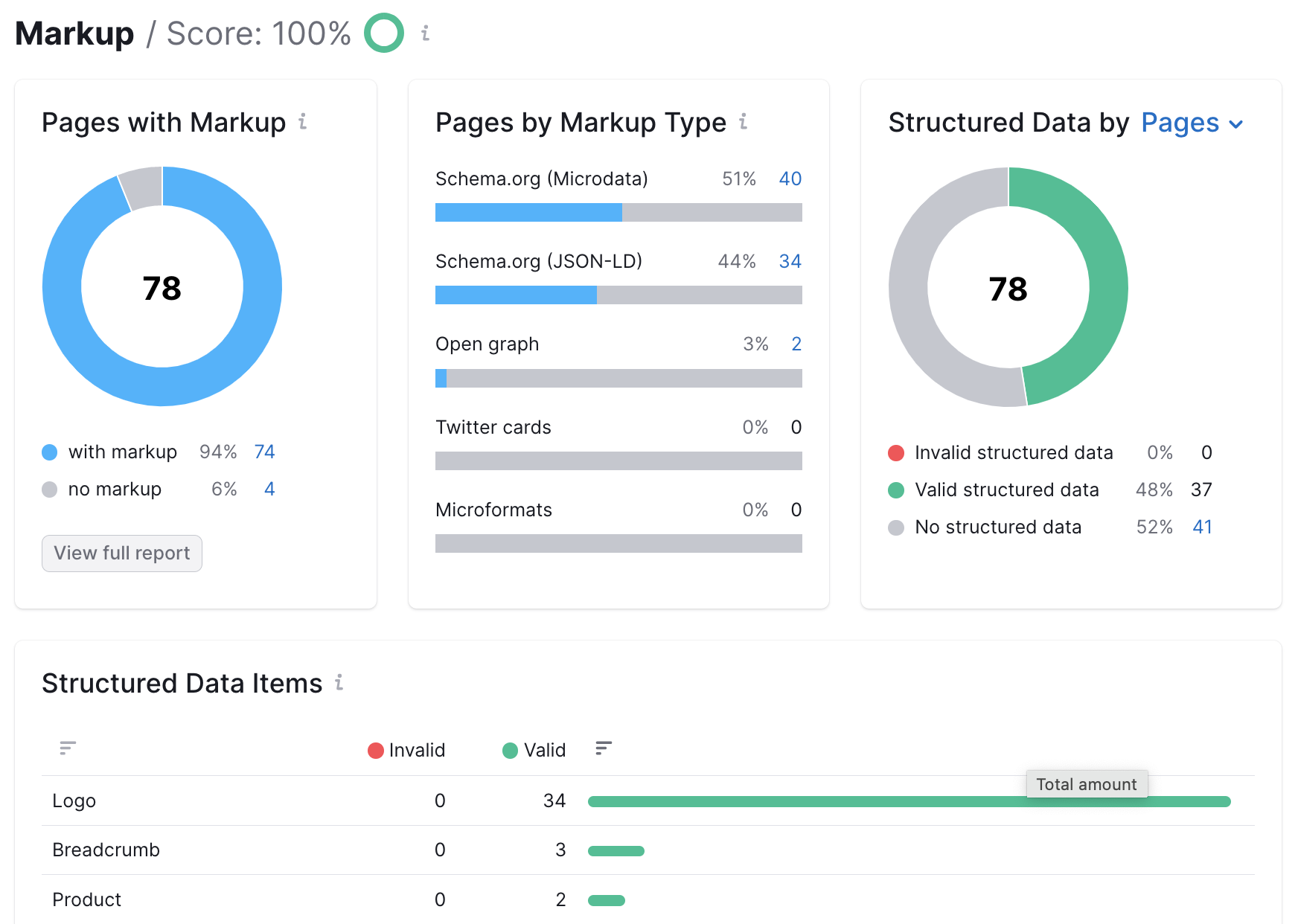Click the Logo row valid count 34
This screenshot has height=924, width=1298.
(554, 801)
